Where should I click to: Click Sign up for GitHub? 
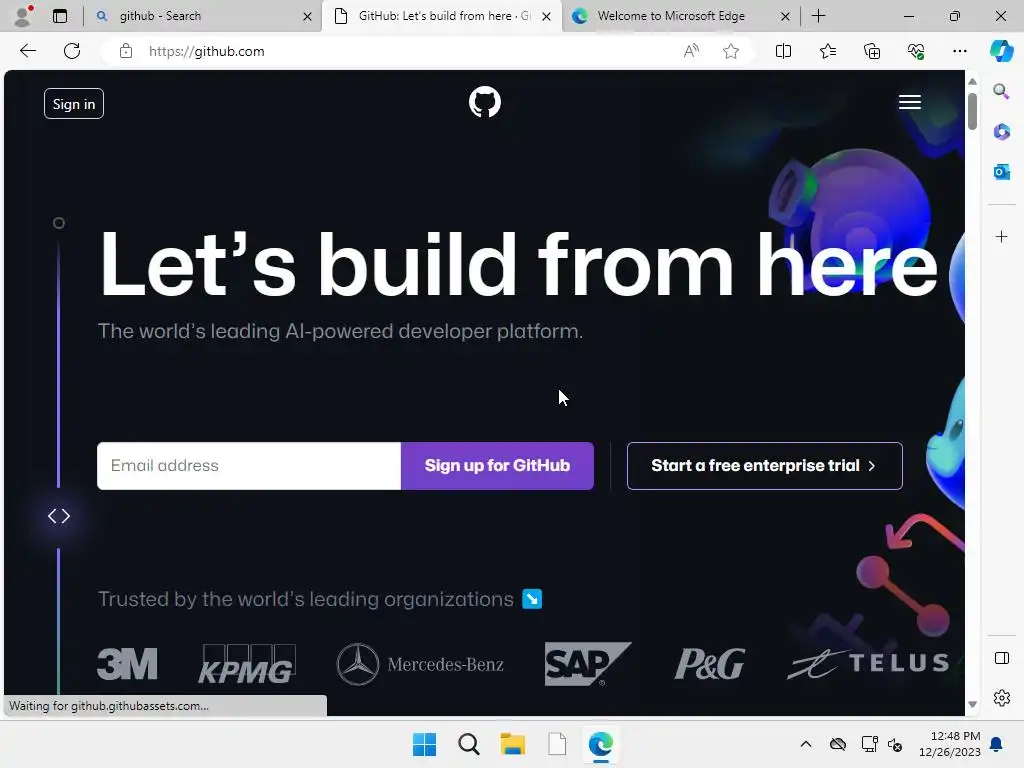tap(497, 466)
